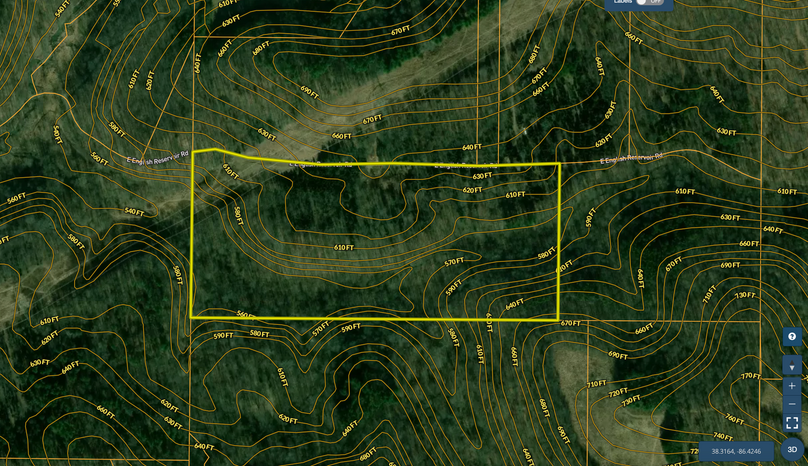Zoom out with the minus button
The width and height of the screenshot is (808, 466).
coord(792,404)
